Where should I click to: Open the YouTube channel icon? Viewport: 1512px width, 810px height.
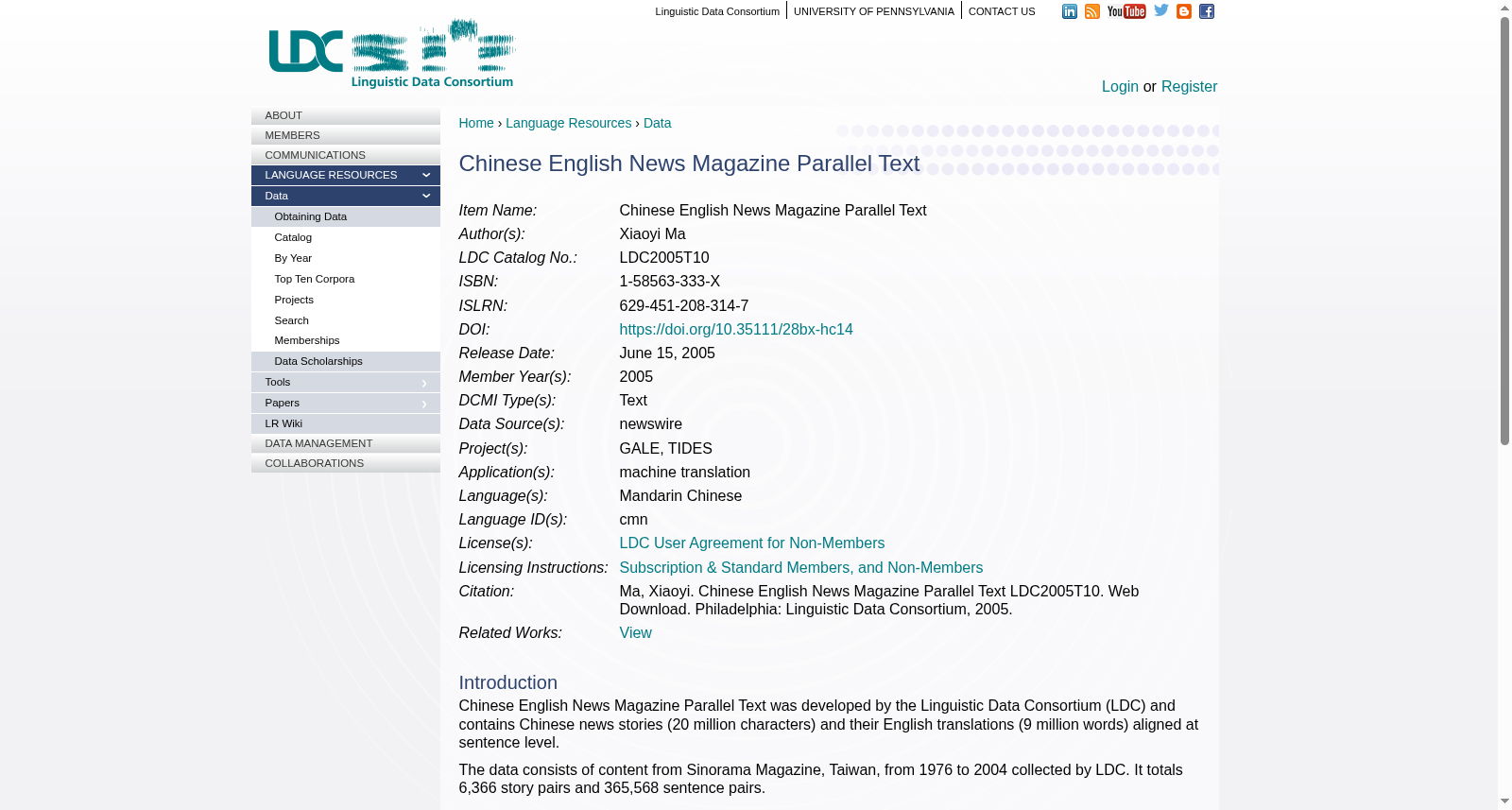click(x=1126, y=11)
